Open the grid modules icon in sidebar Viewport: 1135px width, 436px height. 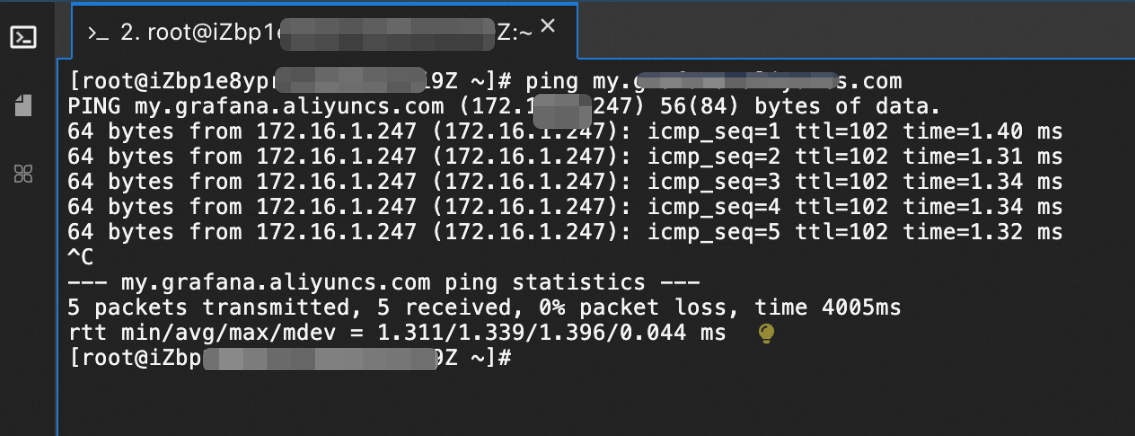(24, 173)
